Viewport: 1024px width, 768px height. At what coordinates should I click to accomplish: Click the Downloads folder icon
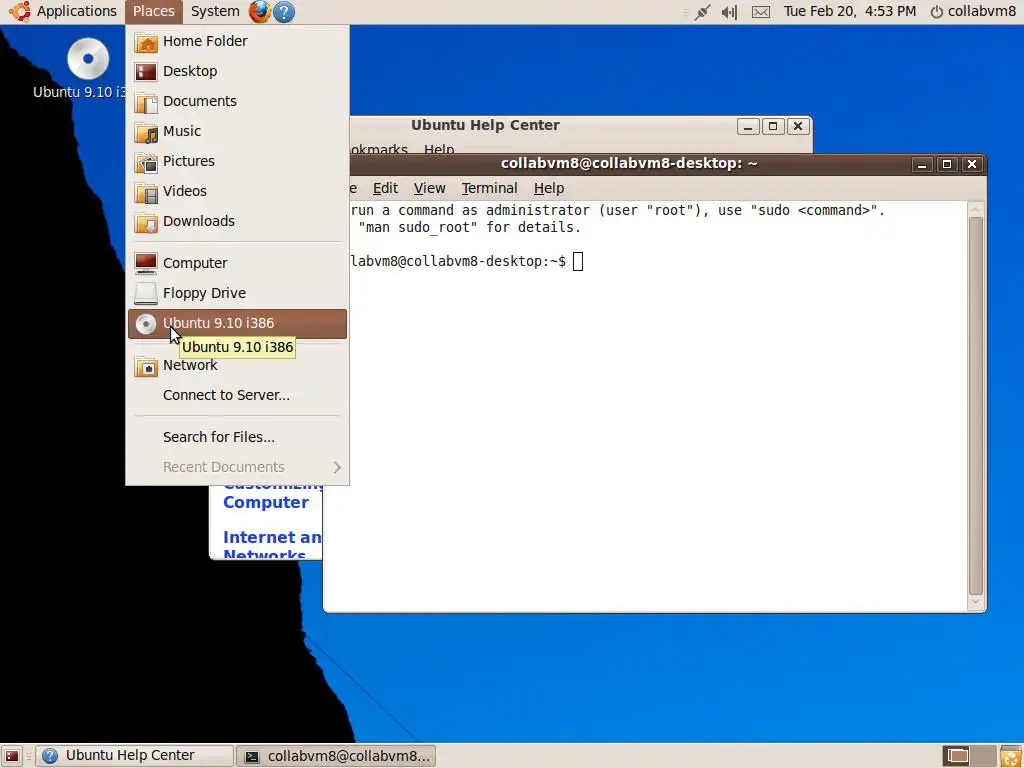pyautogui.click(x=146, y=222)
